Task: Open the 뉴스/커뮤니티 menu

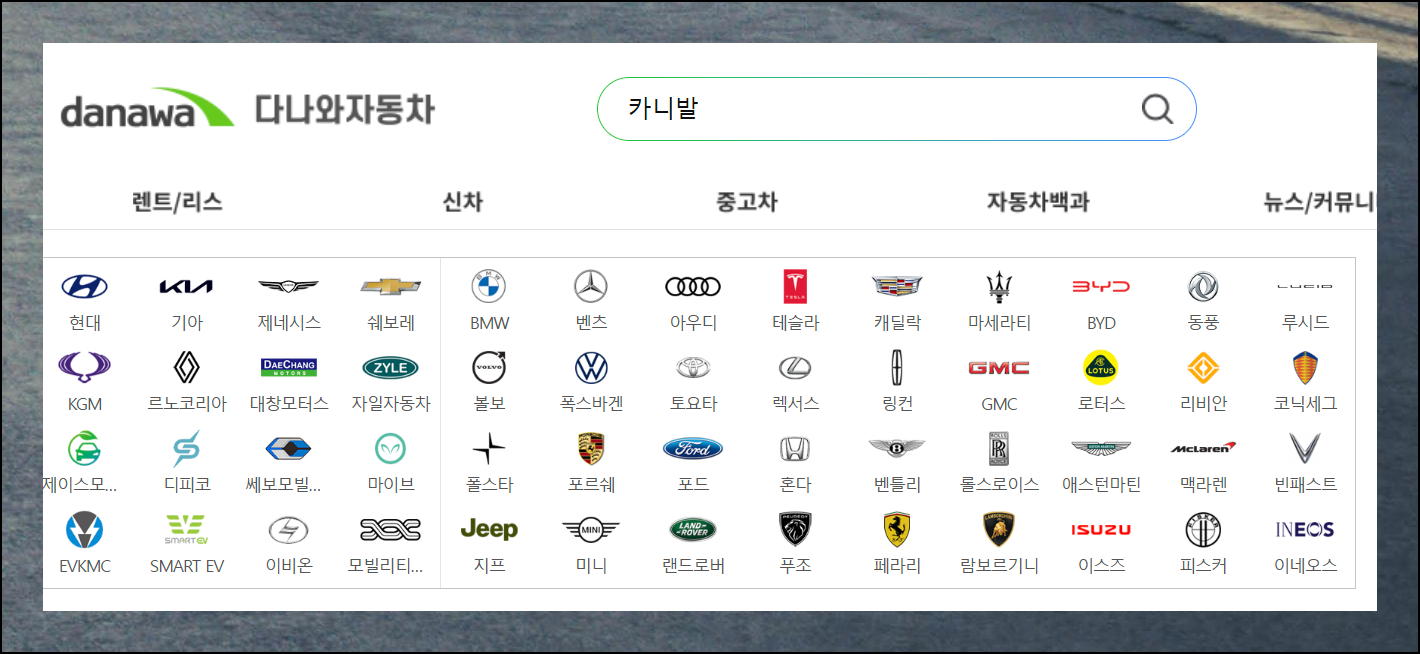Action: click(x=1320, y=201)
